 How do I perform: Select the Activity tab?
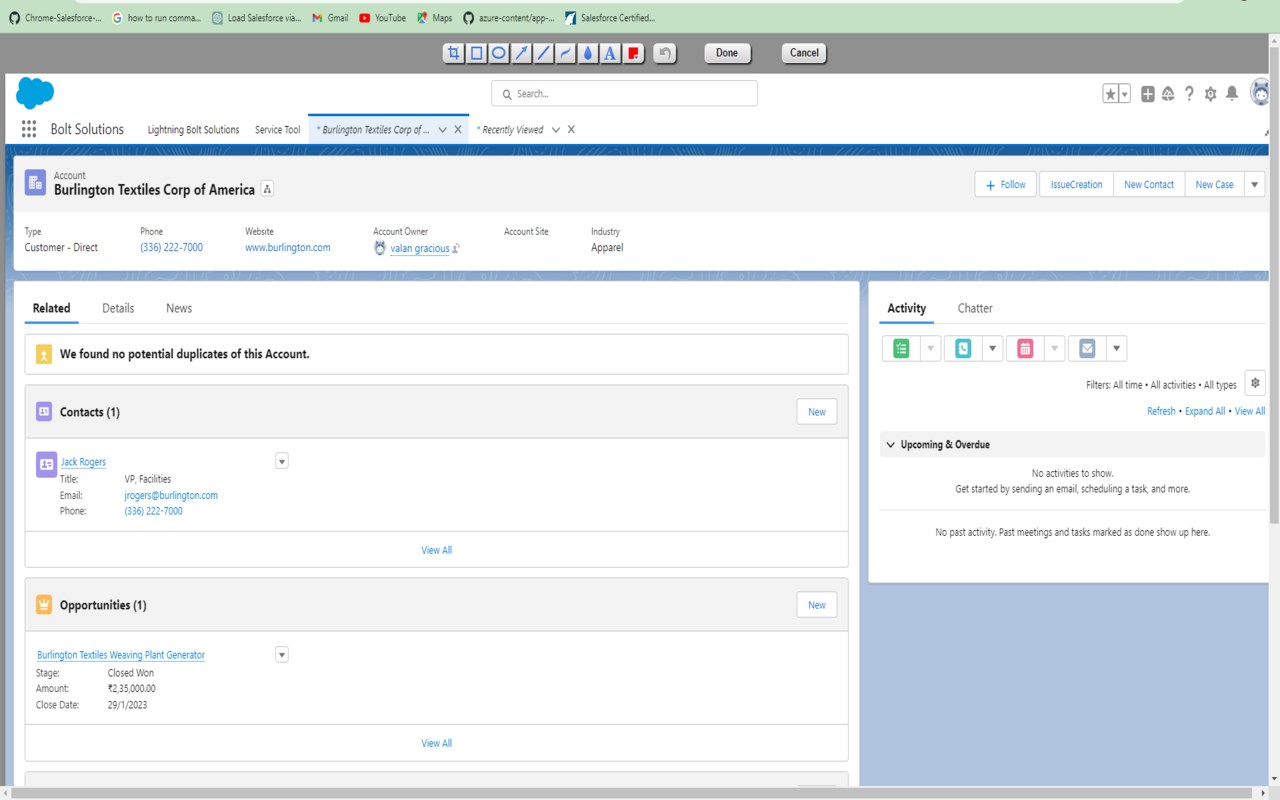907,308
